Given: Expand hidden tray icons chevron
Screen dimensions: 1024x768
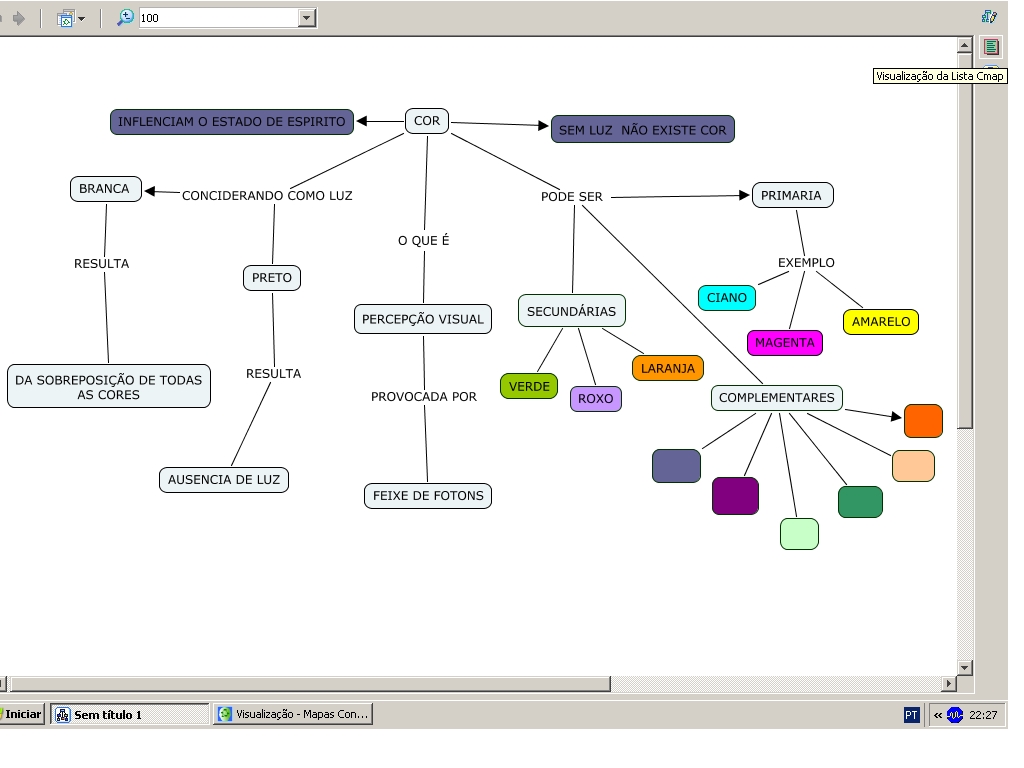Looking at the screenshot, I should point(938,715).
